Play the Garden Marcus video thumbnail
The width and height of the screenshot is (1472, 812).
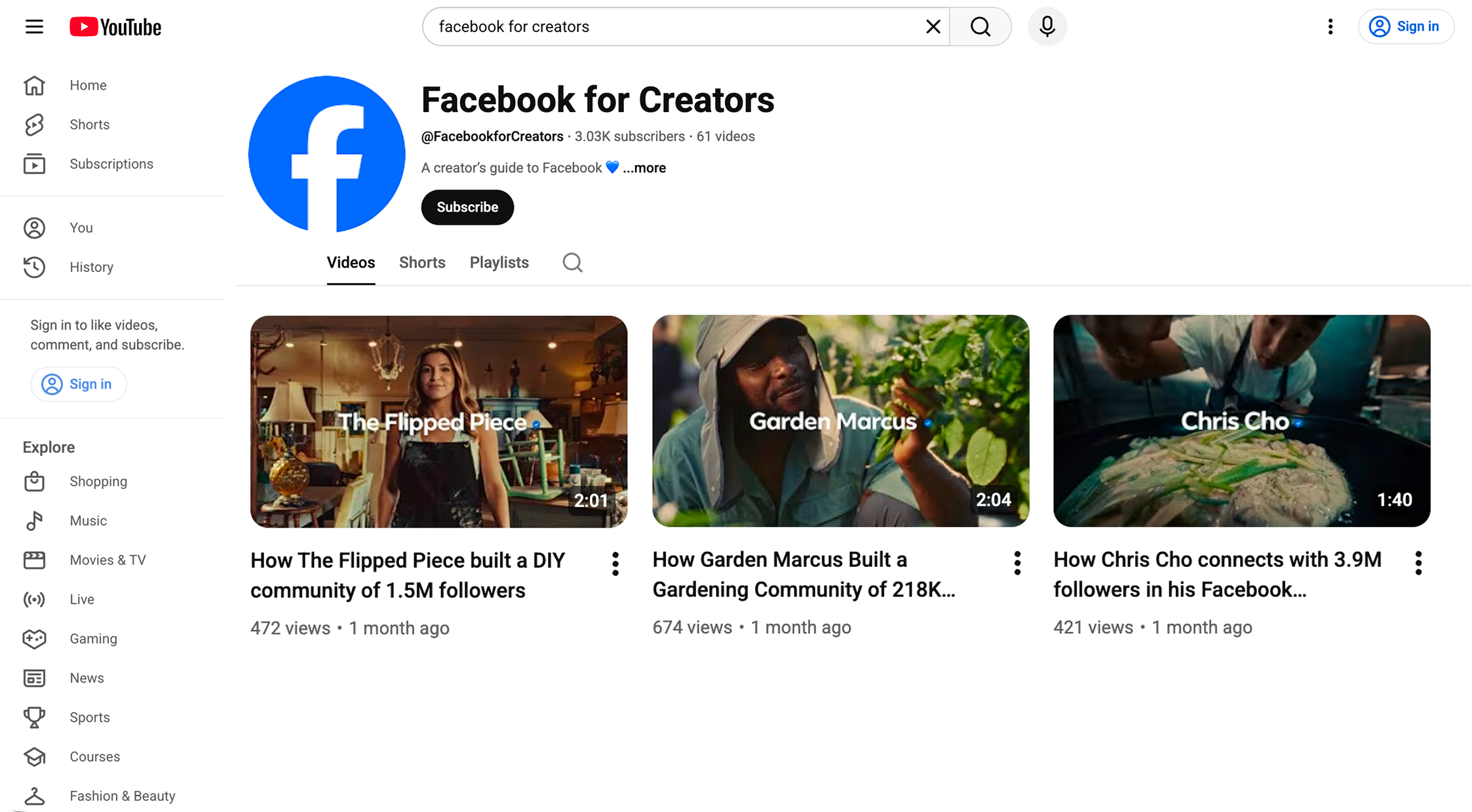pyautogui.click(x=840, y=421)
